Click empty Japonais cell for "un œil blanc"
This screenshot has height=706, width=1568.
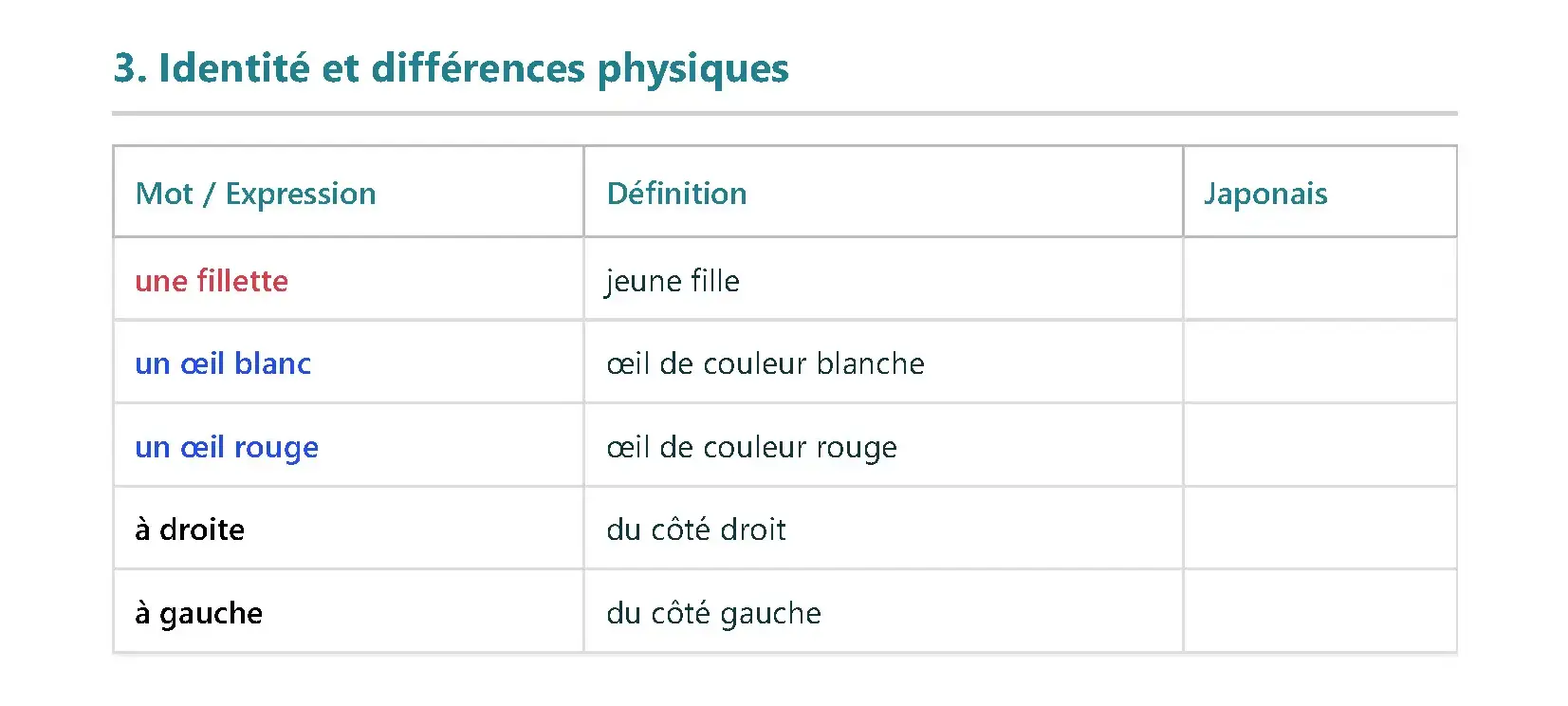(x=1319, y=362)
